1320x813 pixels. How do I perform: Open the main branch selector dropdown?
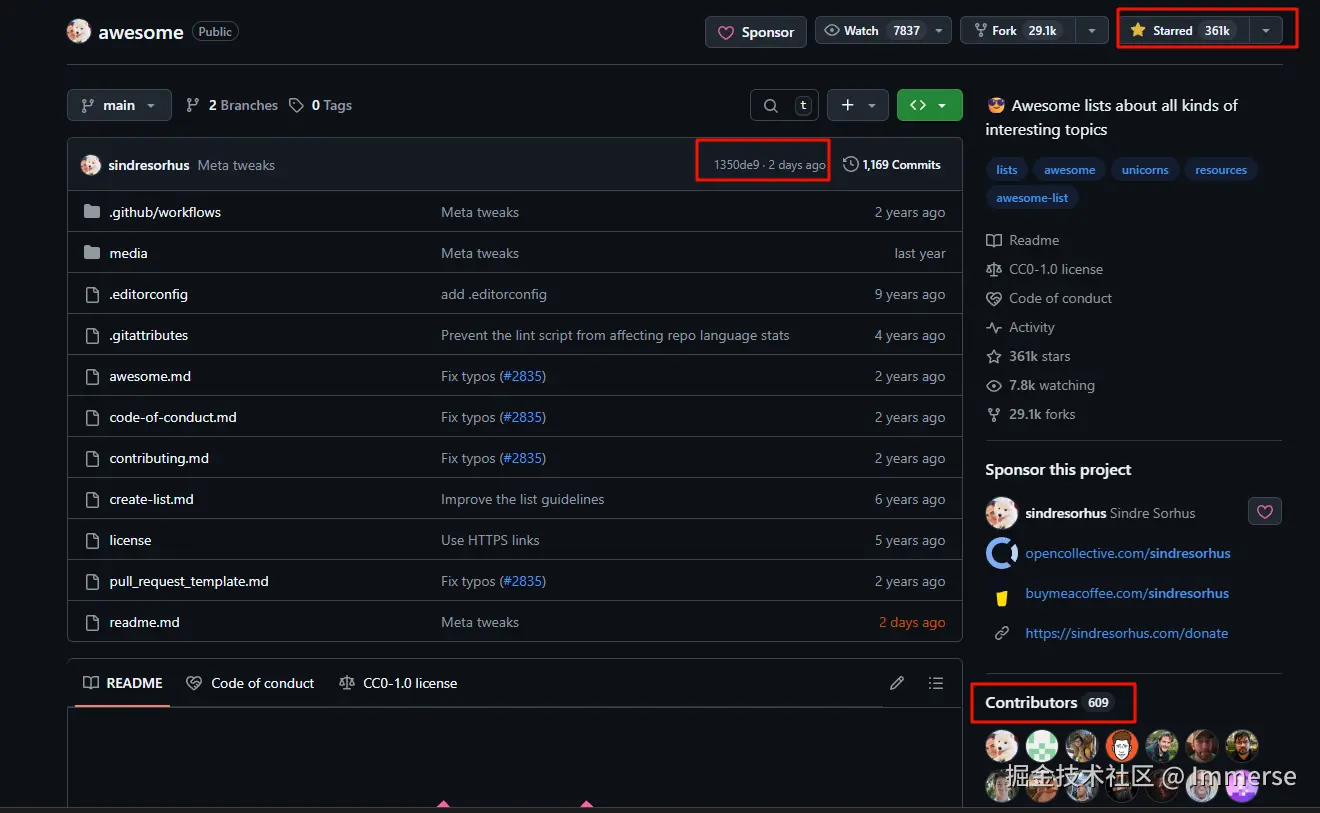pos(119,105)
